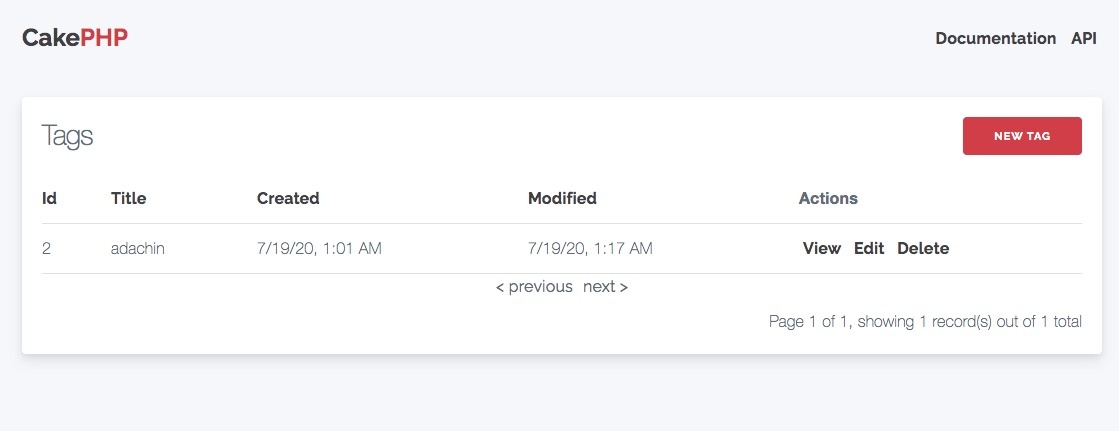The height and width of the screenshot is (431, 1119).
Task: Select the adachin title cell
Action: coord(138,248)
